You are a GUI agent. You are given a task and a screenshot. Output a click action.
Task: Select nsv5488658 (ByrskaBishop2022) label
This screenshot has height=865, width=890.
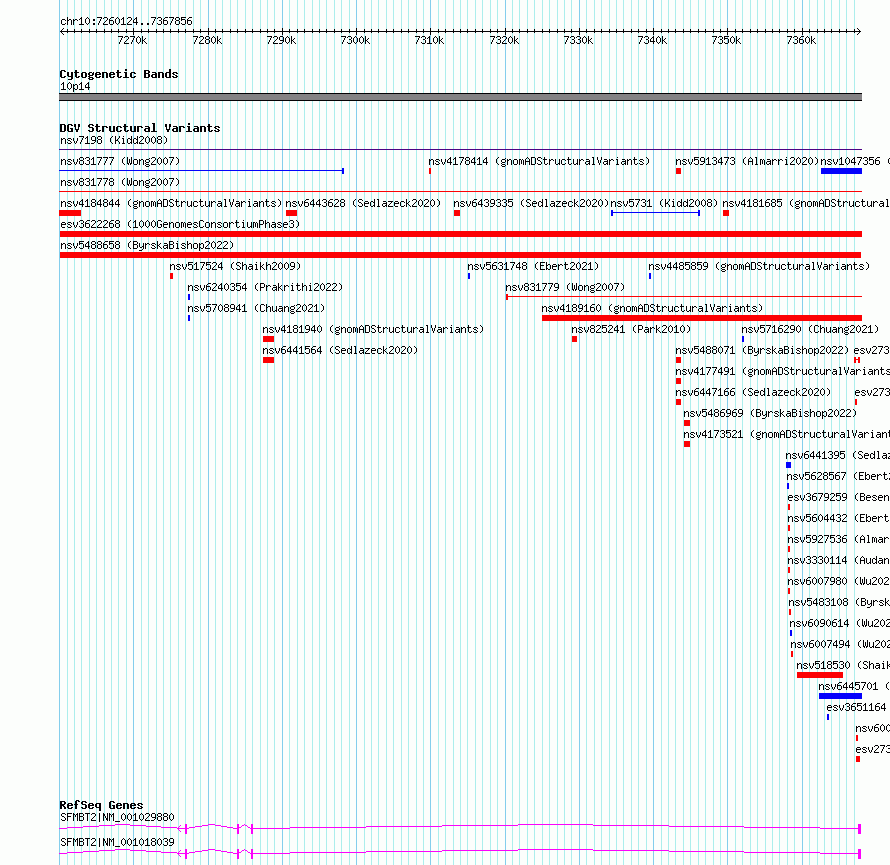[147, 245]
